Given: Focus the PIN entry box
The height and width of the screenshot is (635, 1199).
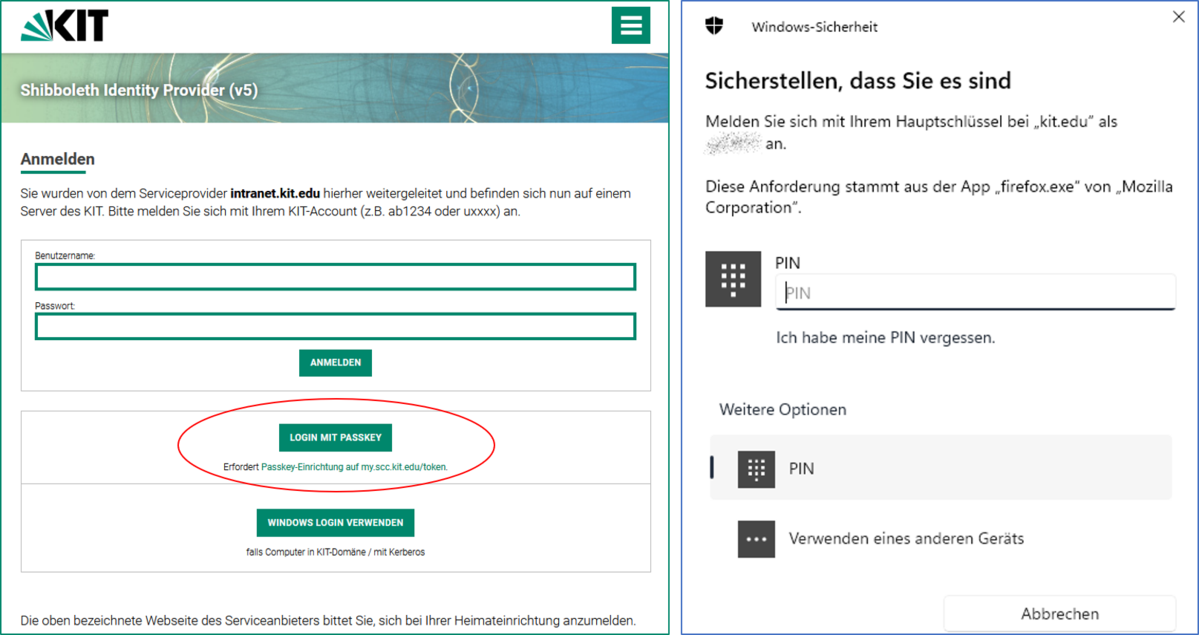Looking at the screenshot, I should [975, 292].
